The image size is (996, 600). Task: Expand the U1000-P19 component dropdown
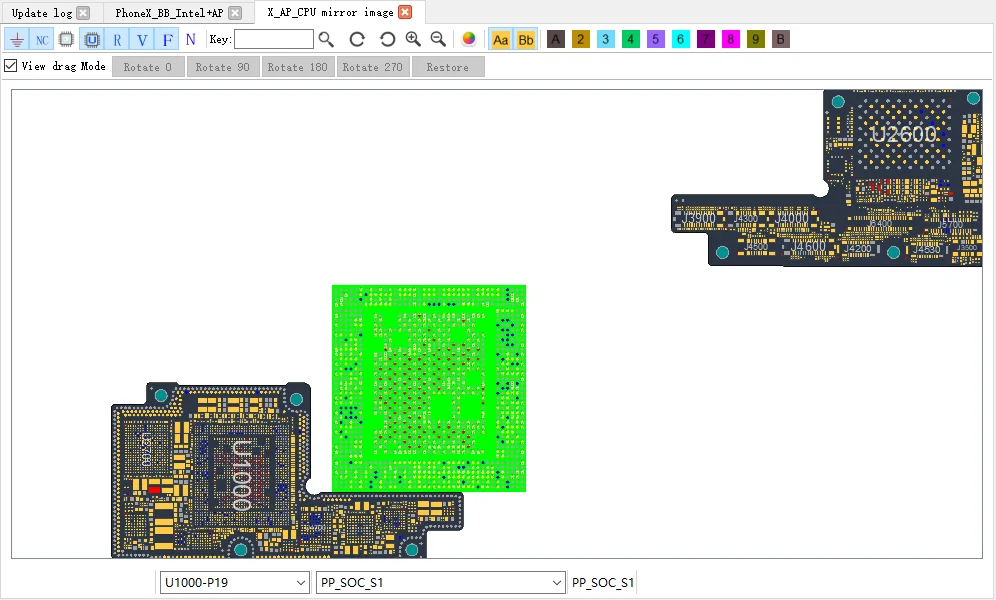(300, 583)
